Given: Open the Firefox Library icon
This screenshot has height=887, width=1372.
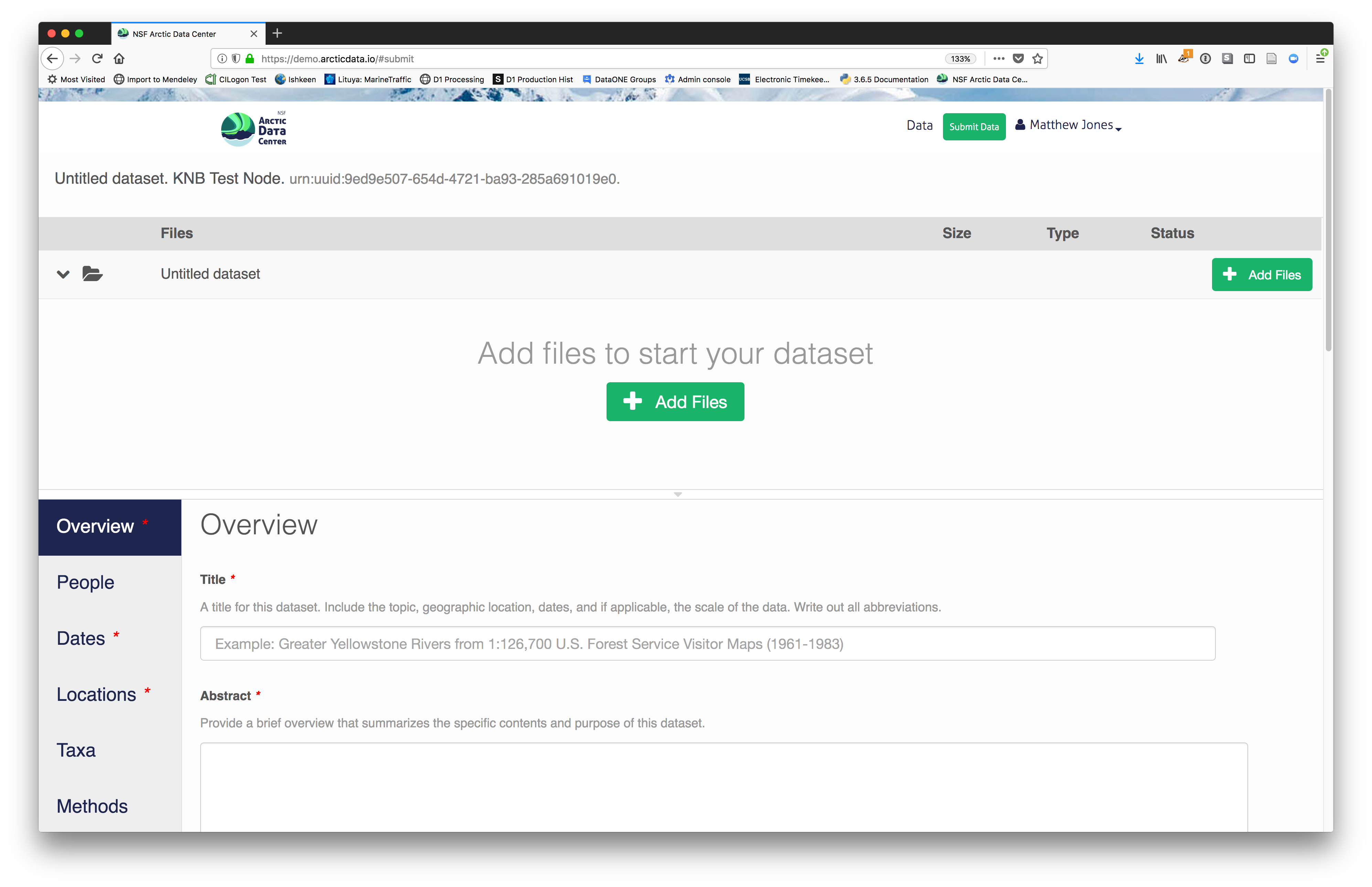Looking at the screenshot, I should click(x=1161, y=59).
